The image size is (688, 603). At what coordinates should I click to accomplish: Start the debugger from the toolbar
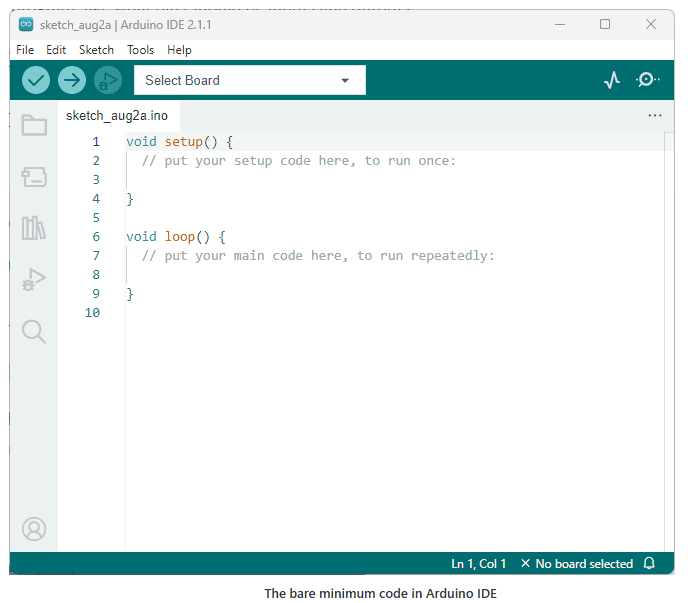point(107,80)
